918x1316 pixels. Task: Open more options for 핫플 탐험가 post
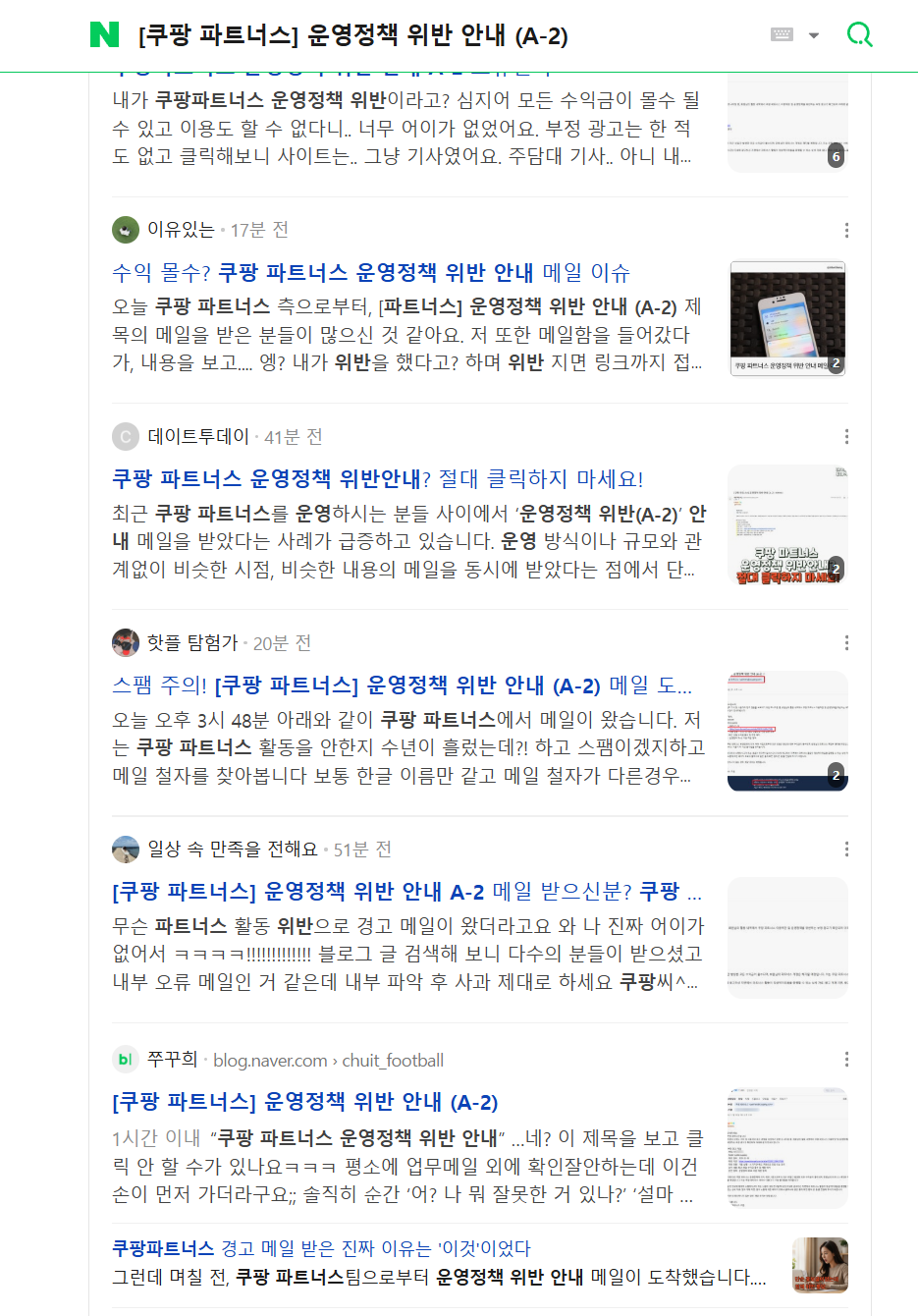click(846, 642)
